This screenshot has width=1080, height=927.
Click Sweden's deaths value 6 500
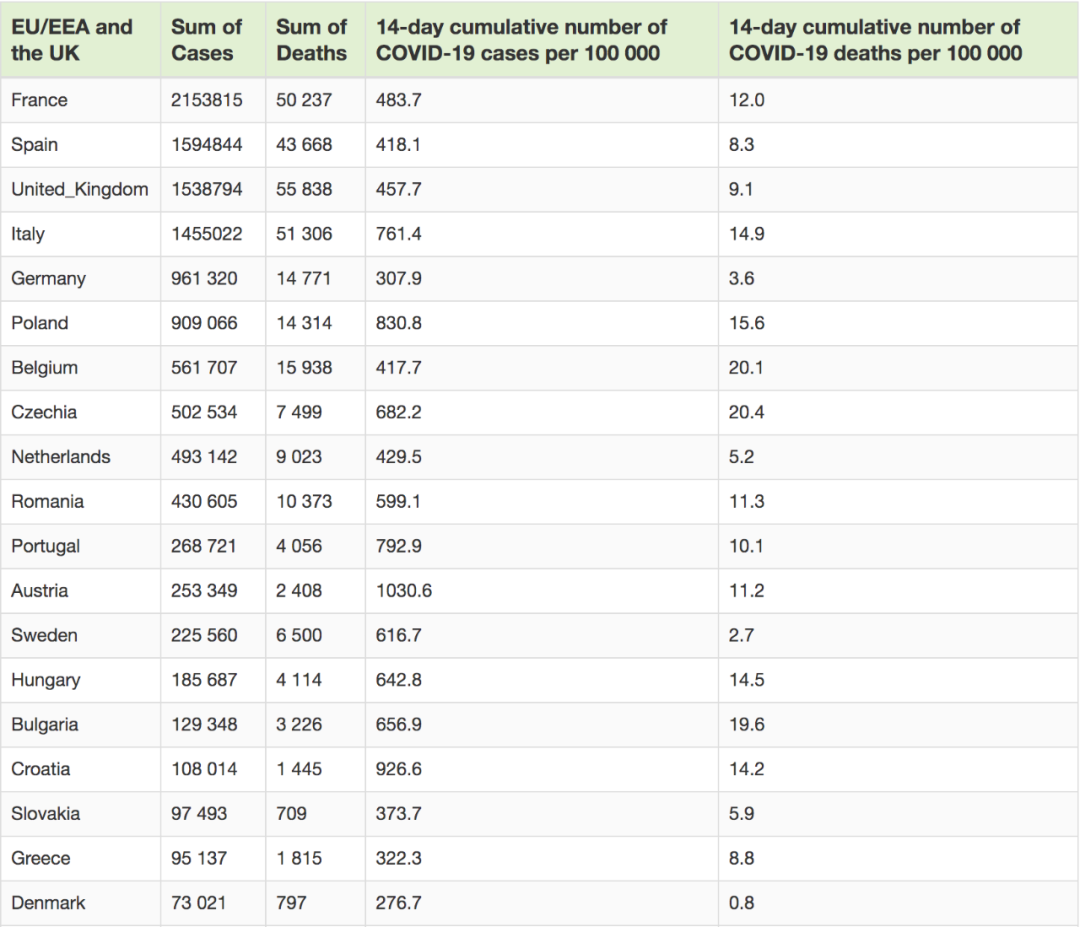(299, 636)
